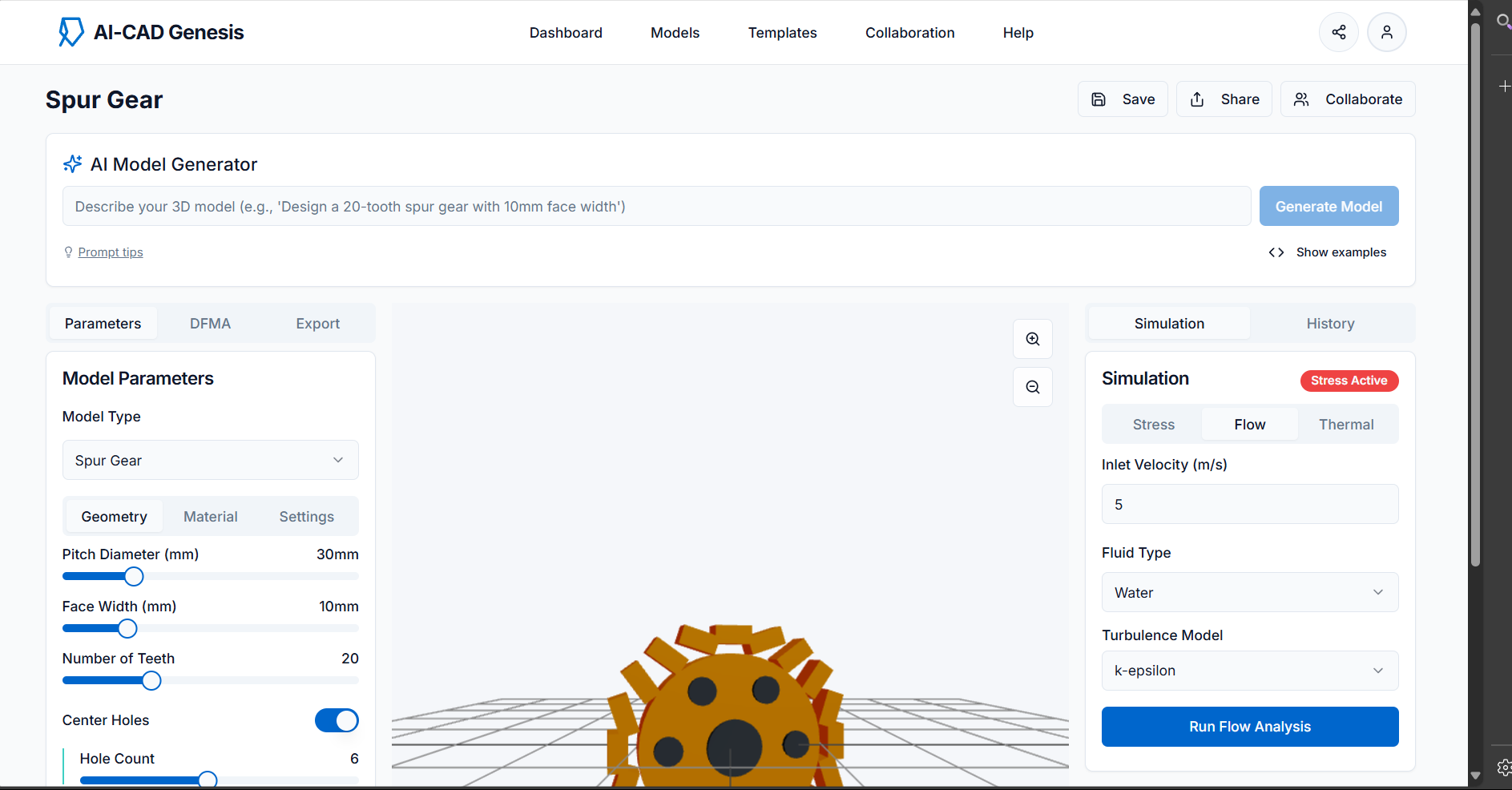Open the Templates menu item
The width and height of the screenshot is (1512, 790).
(782, 32)
